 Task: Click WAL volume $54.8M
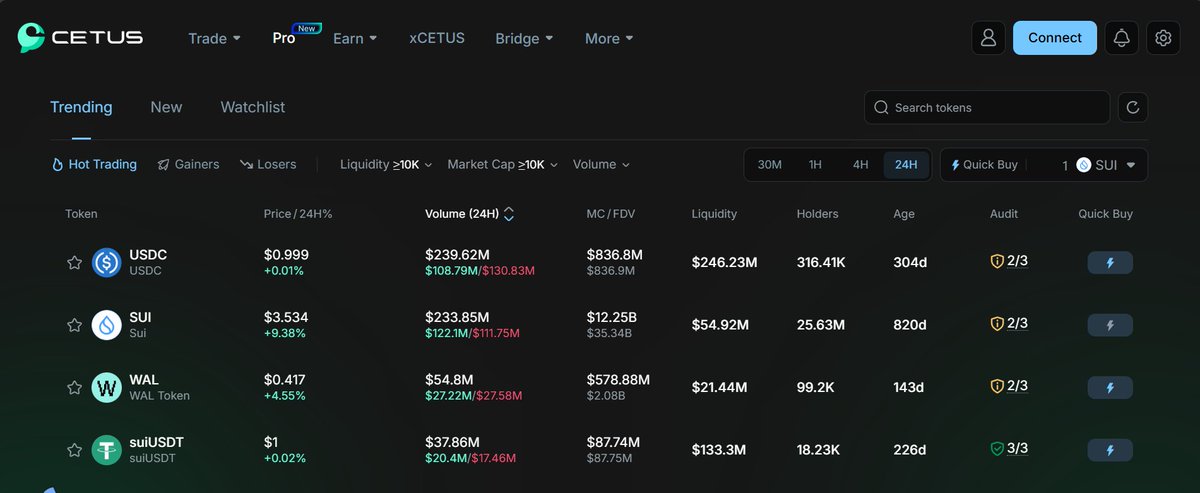(449, 380)
